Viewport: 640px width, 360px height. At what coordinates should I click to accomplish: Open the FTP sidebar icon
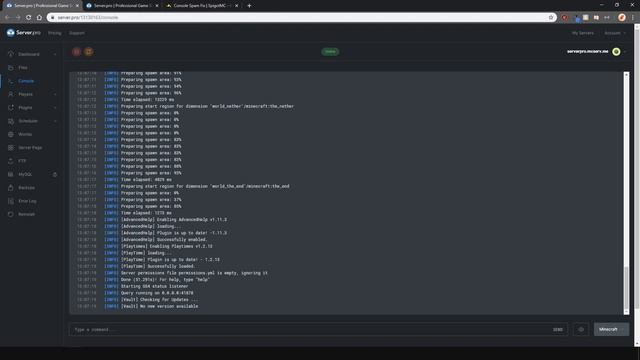[11, 161]
